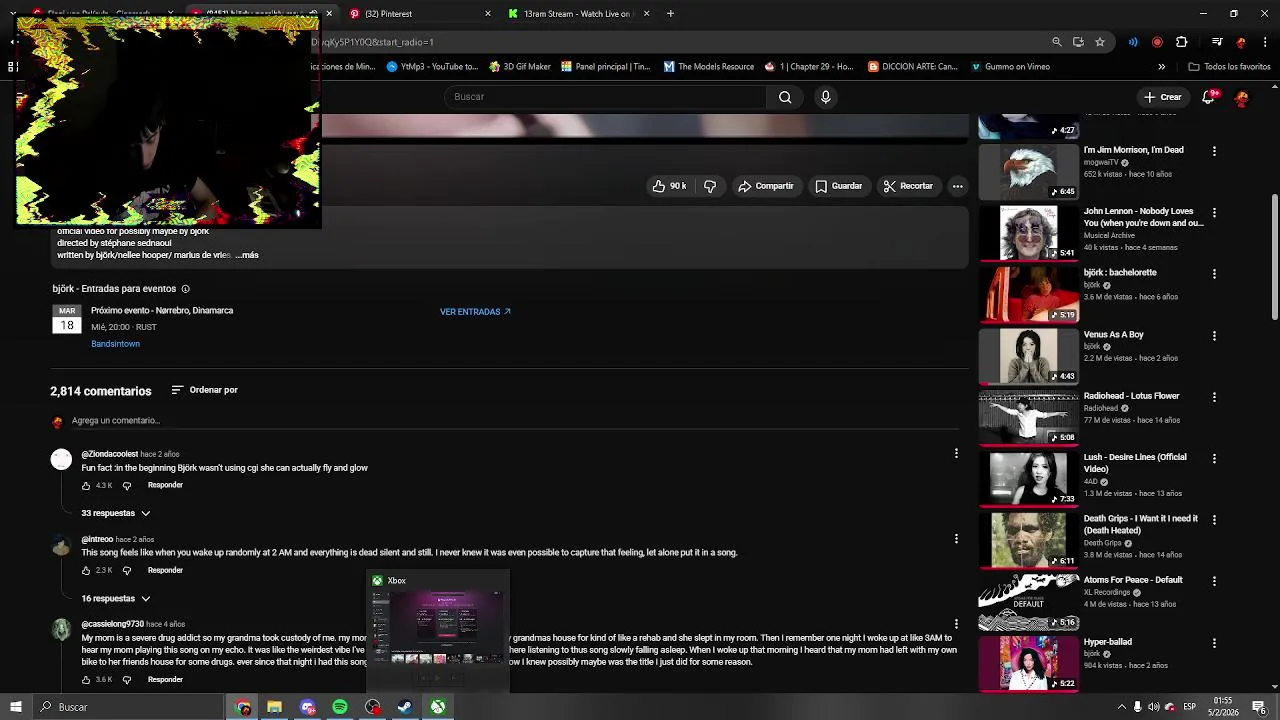Click the YouTube Buscar search box
Image resolution: width=1280 pixels, height=720 pixels.
pos(605,97)
